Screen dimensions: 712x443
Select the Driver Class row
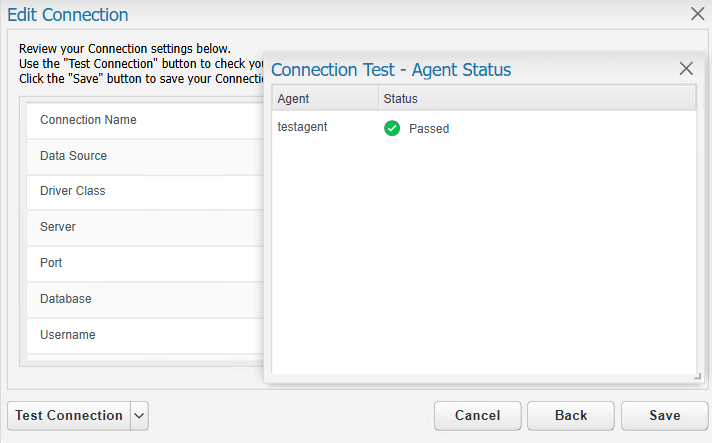pos(145,192)
